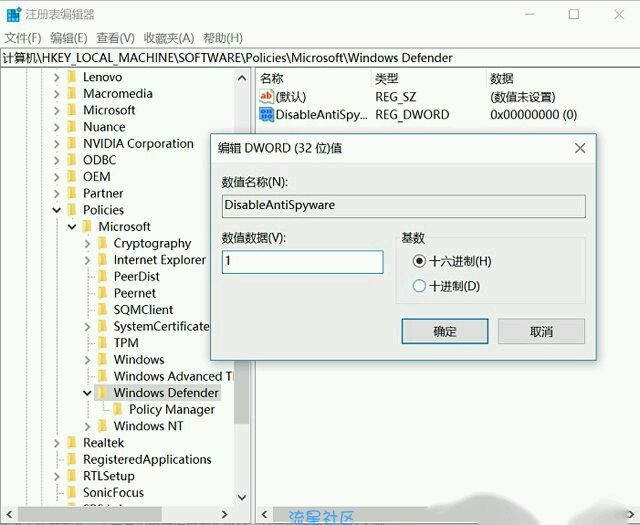Screen dimensions: 640x525
Task: Click the 数值数据(V) input field
Action: coord(302,262)
